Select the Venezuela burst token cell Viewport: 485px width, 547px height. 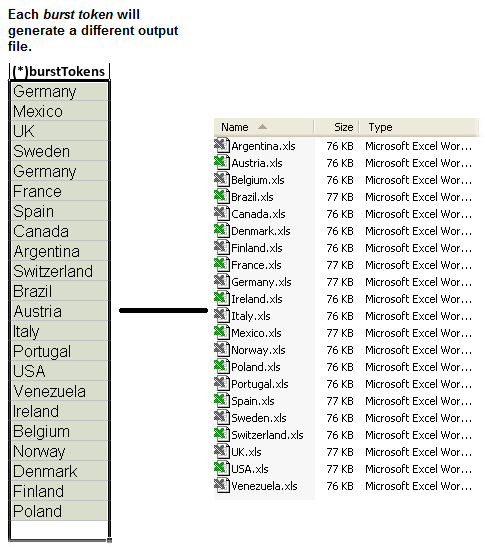(59, 391)
